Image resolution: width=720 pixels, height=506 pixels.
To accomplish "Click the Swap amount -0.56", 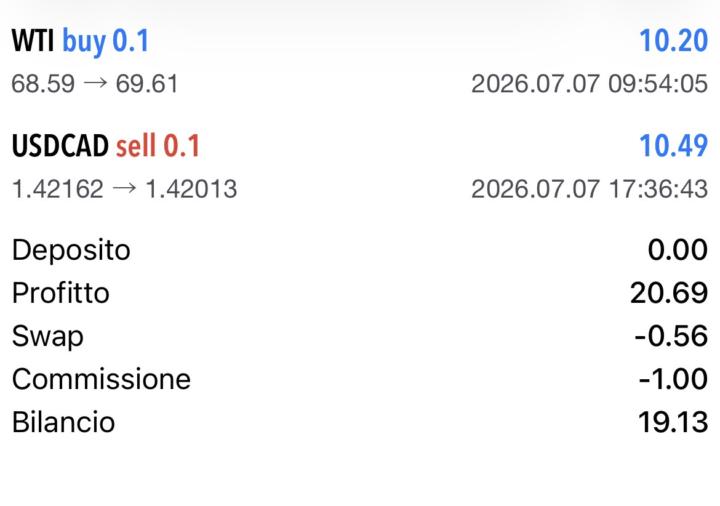I will click(671, 336).
